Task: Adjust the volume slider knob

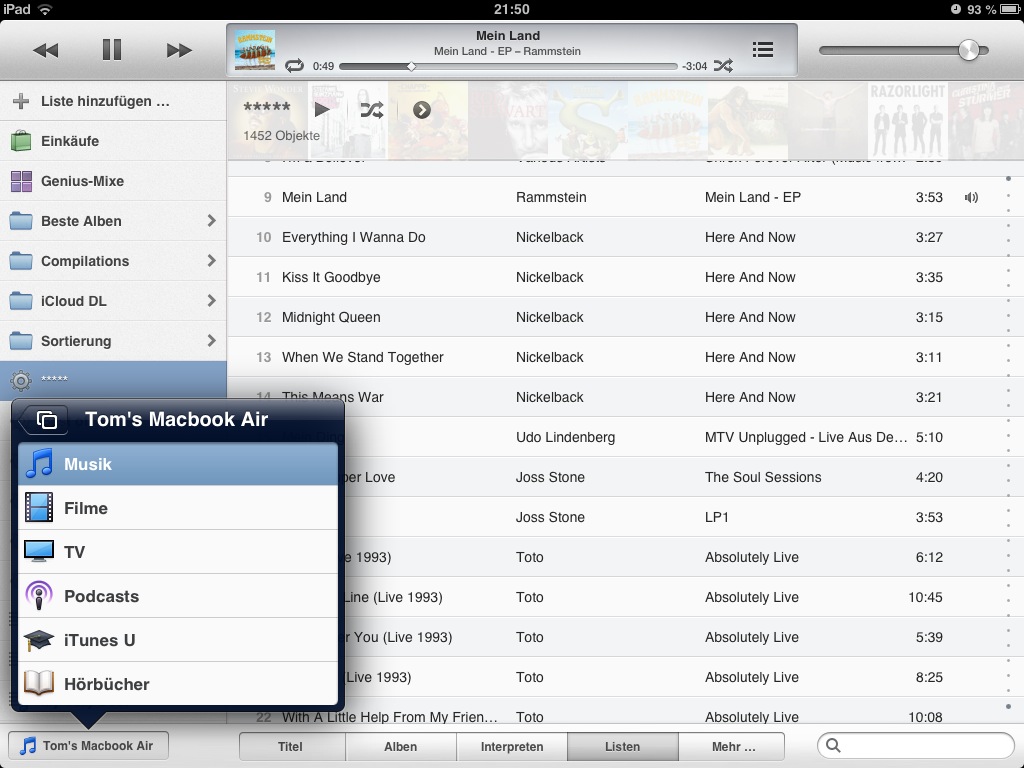Action: [968, 50]
